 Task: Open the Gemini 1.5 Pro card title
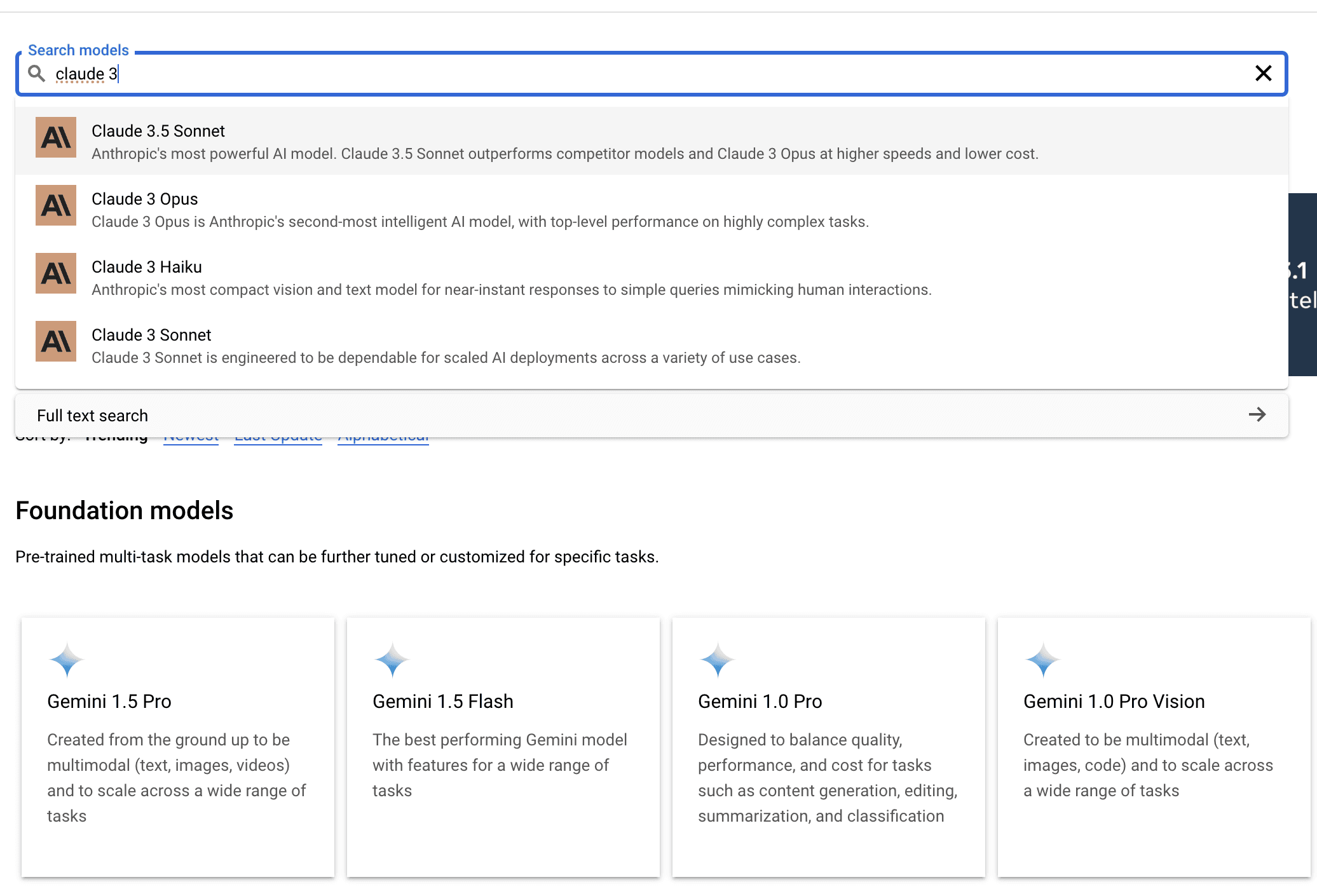109,701
